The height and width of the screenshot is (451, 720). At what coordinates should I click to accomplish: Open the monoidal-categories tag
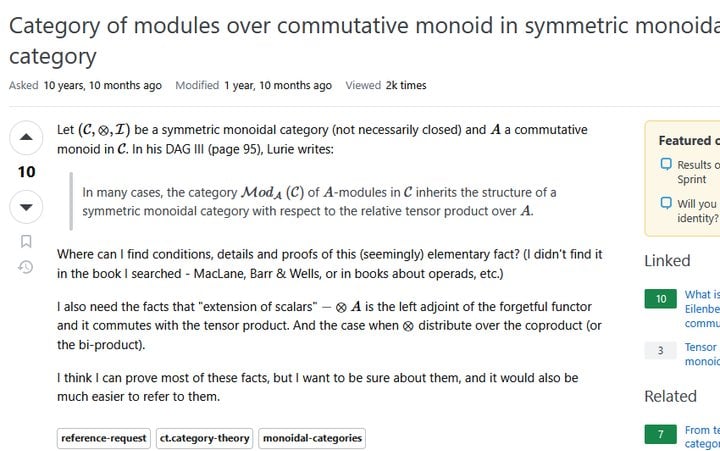(x=312, y=438)
